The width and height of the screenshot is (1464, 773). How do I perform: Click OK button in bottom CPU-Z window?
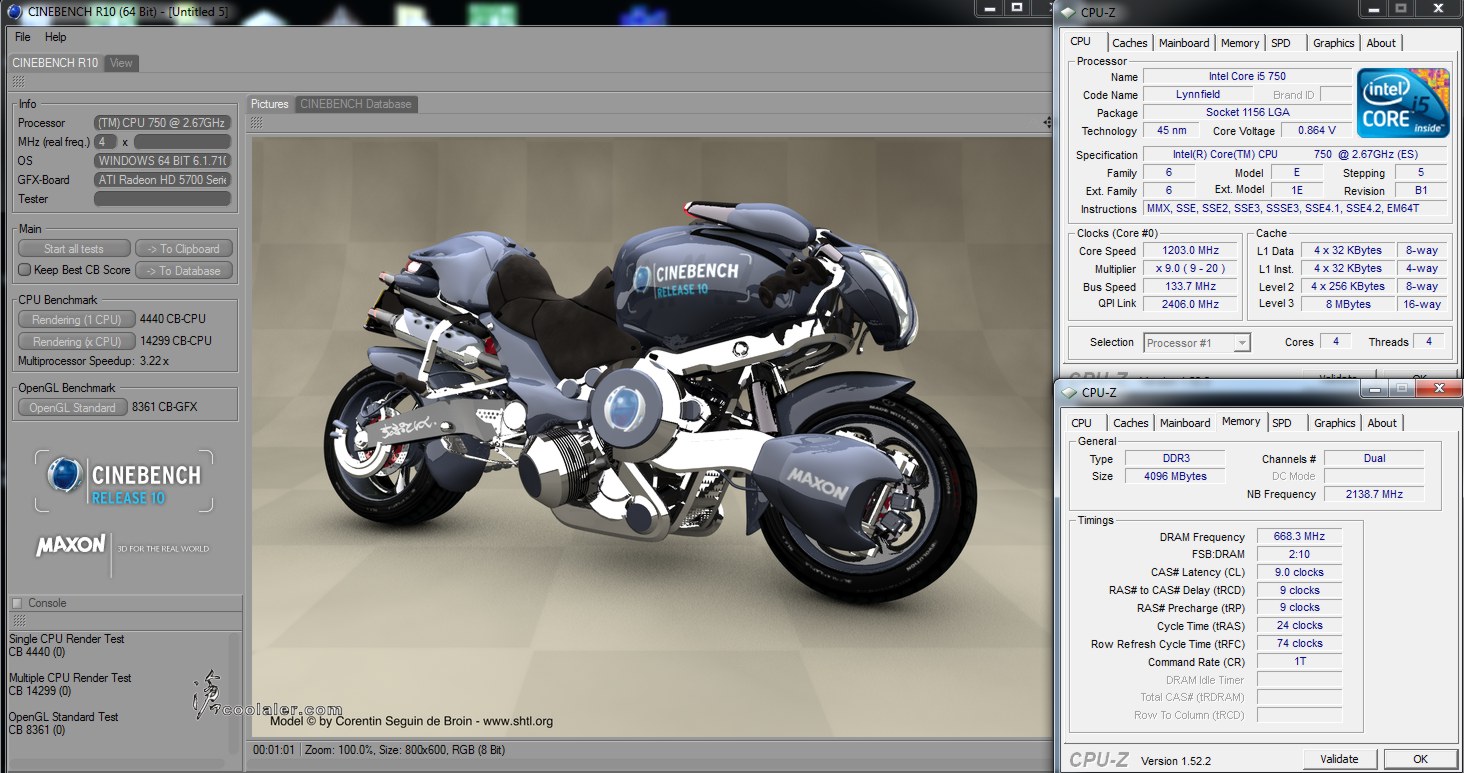coord(1420,759)
